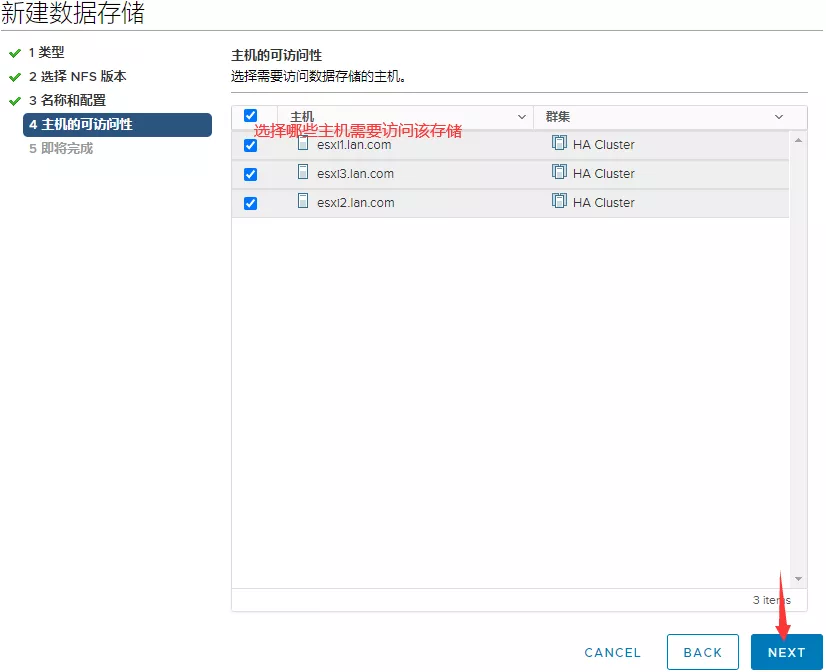Select wizard step 4 主机的可访问性
This screenshot has width=826, height=672.
tap(80, 125)
